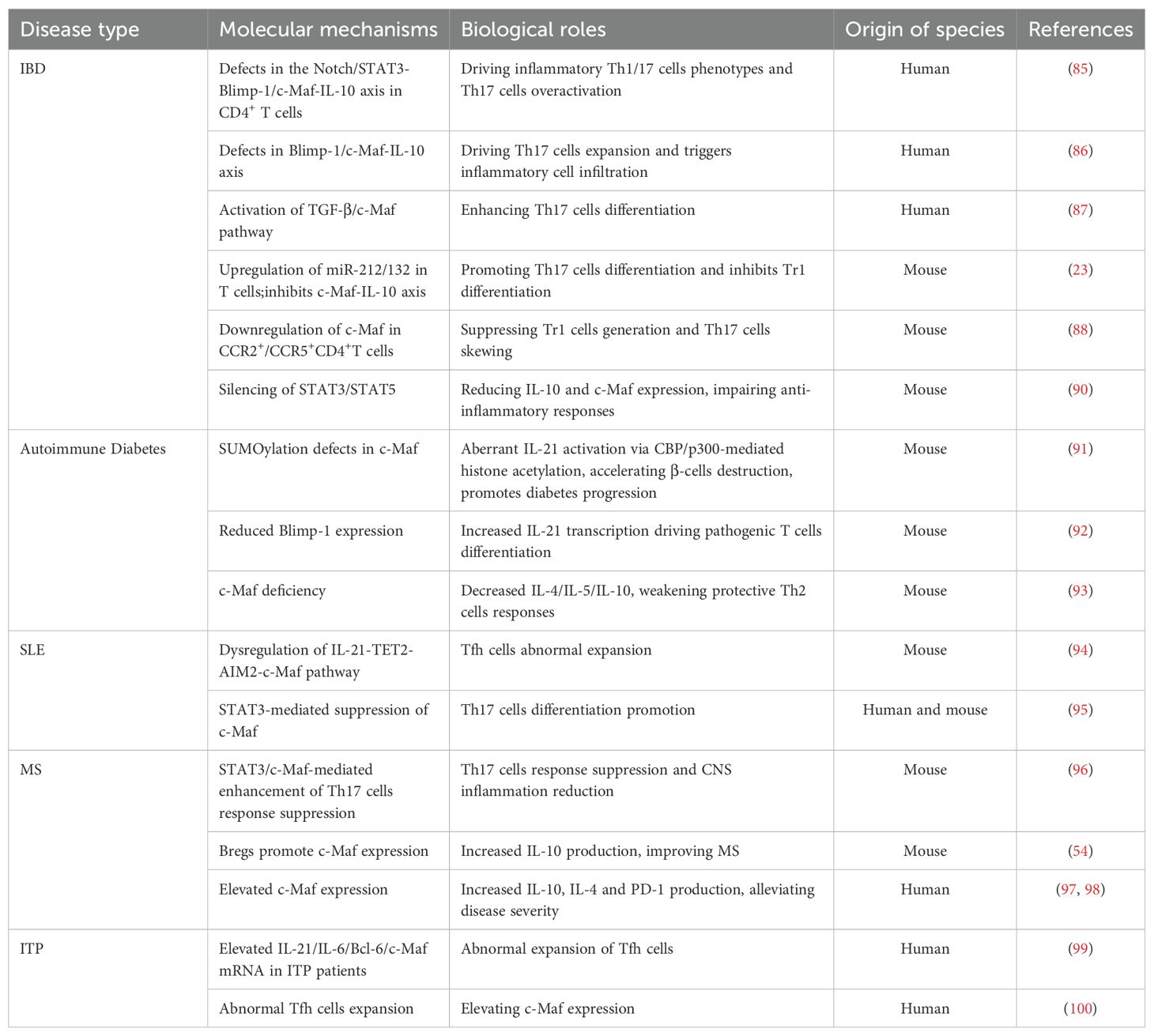Click citation 97 link
This screenshot has width=1154, height=1036.
pos(1067,890)
